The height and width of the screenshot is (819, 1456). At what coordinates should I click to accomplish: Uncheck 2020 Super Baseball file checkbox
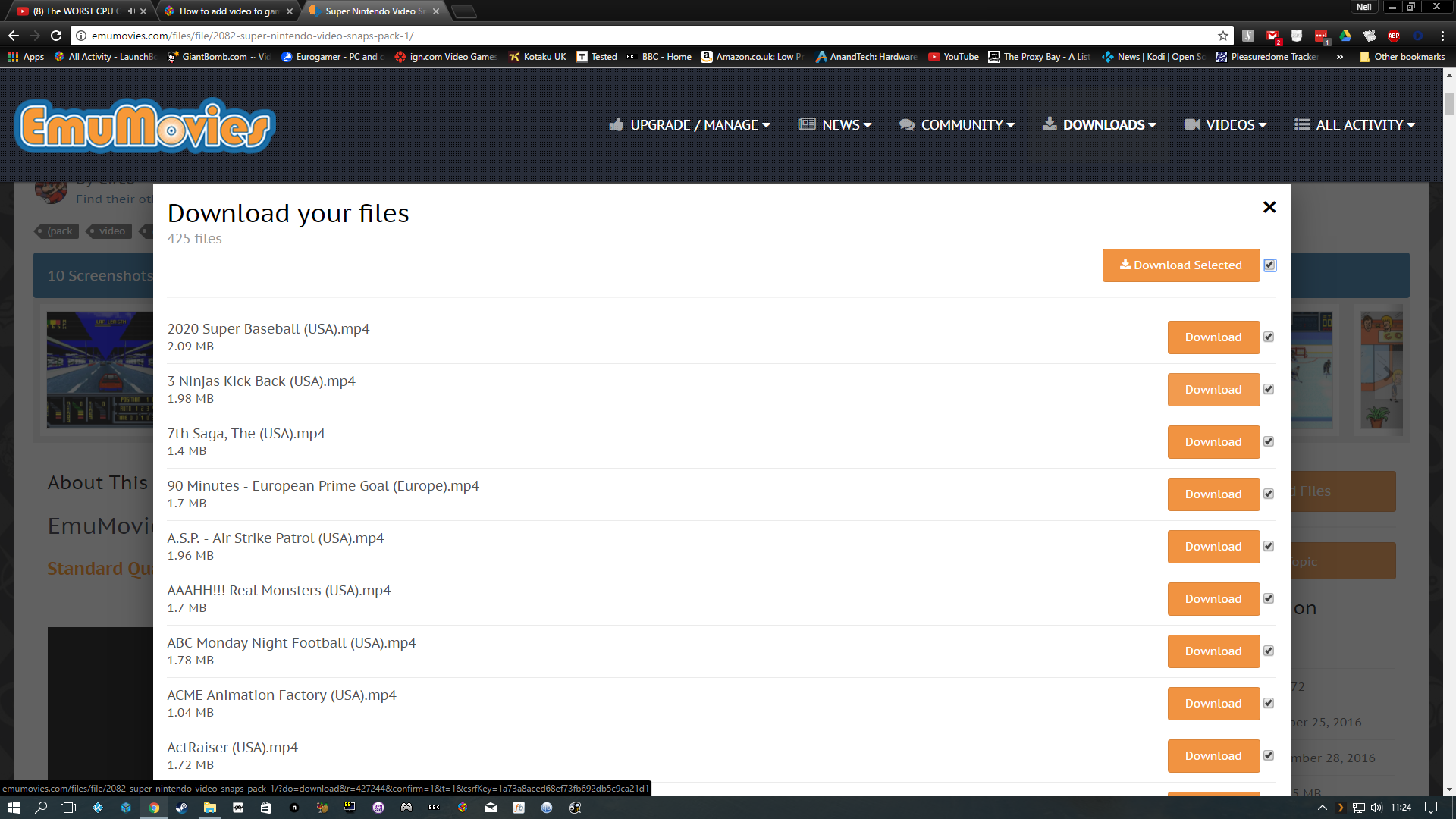coord(1269,337)
